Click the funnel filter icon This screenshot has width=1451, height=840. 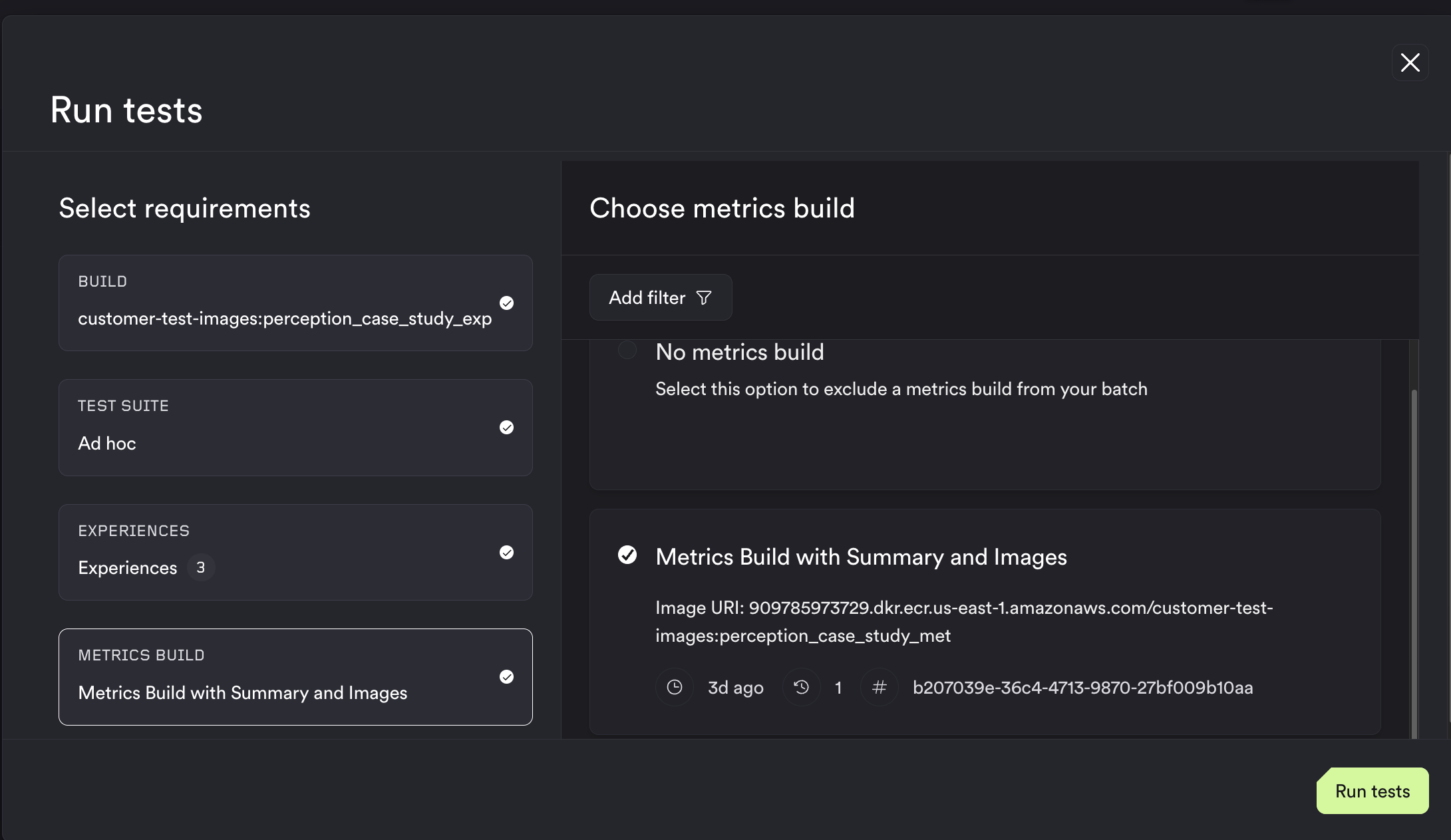(x=703, y=297)
